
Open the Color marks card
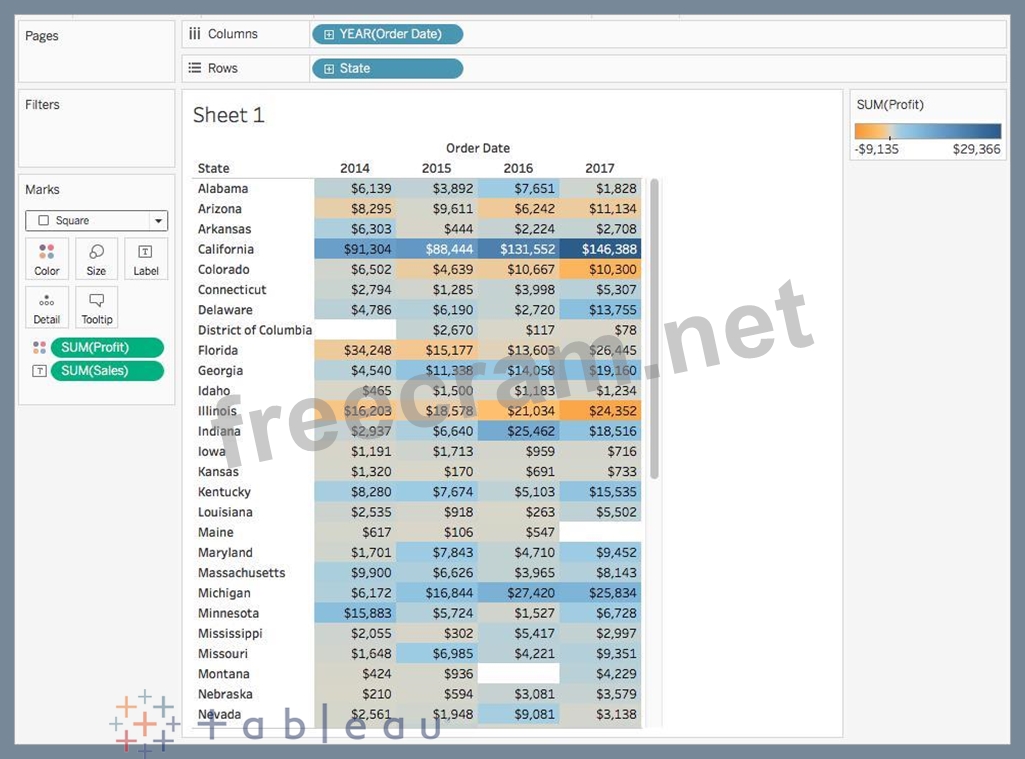tap(47, 258)
